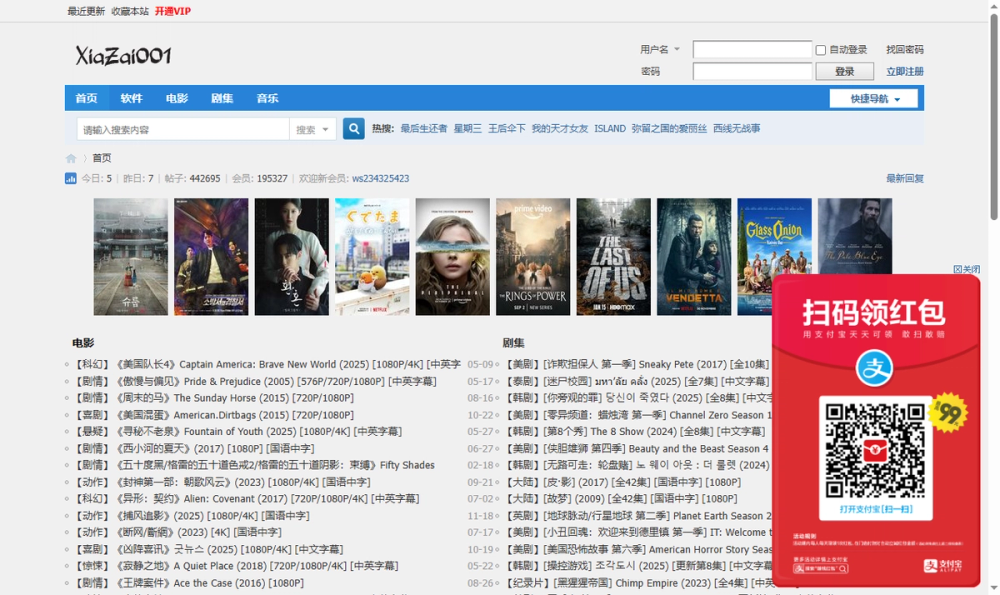Open the 最新回复 link
1000x595 pixels.
pos(904,179)
